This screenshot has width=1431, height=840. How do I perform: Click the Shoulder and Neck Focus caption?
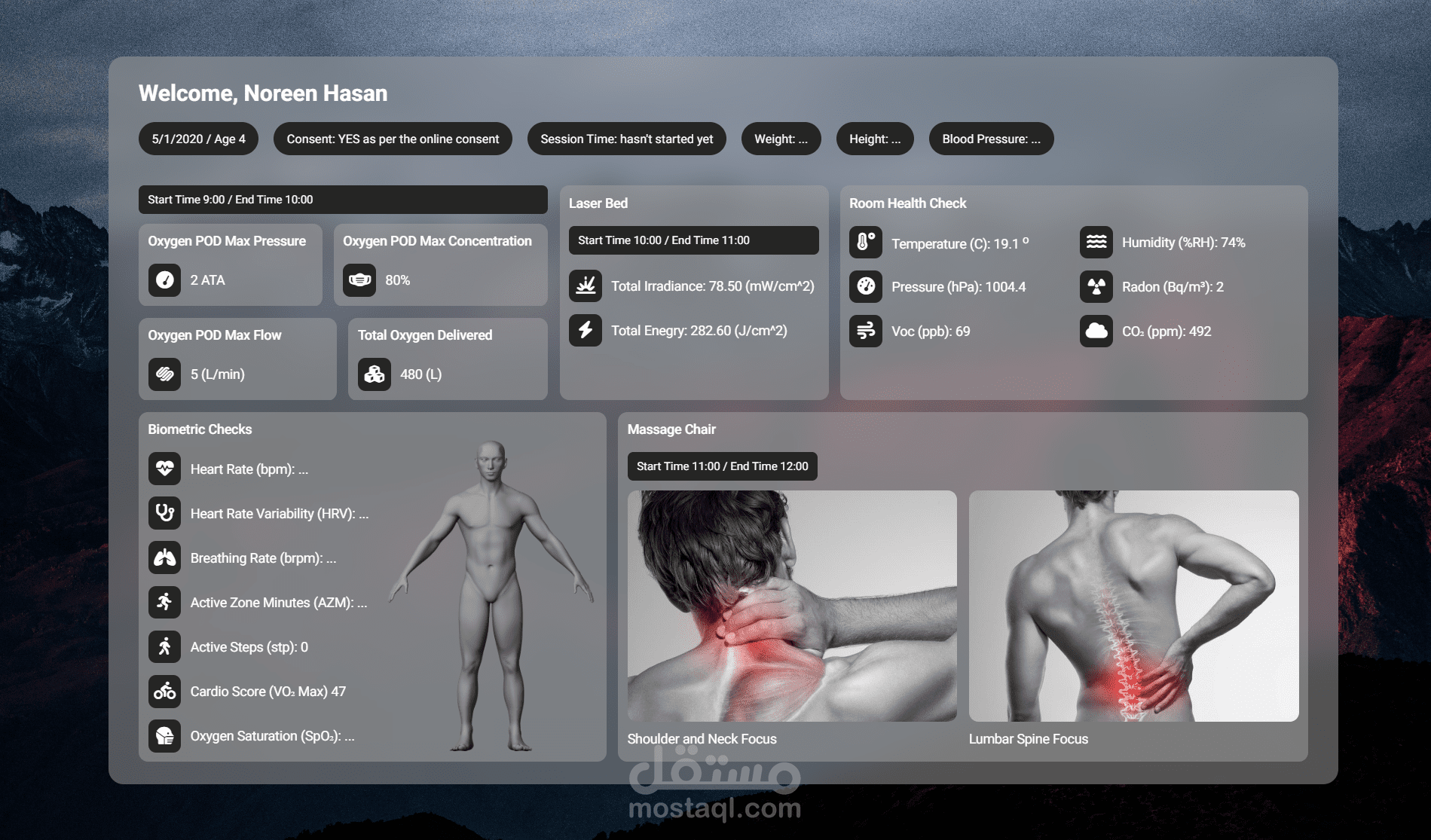702,739
